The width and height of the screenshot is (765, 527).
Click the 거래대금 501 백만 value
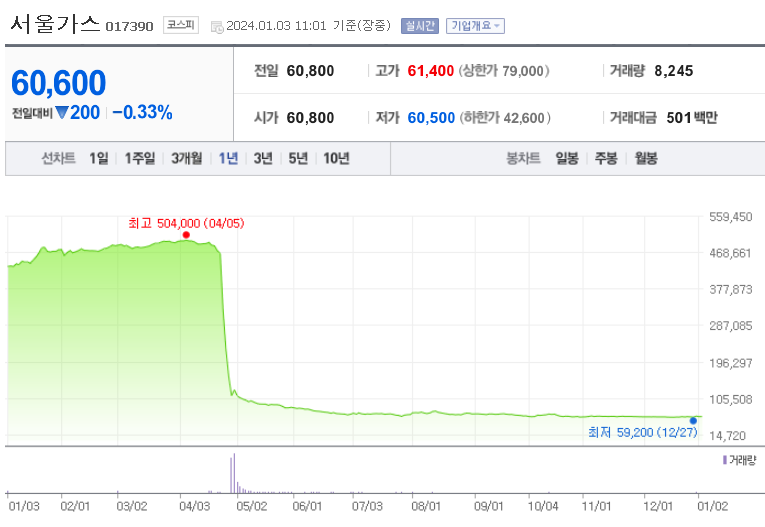coord(692,118)
